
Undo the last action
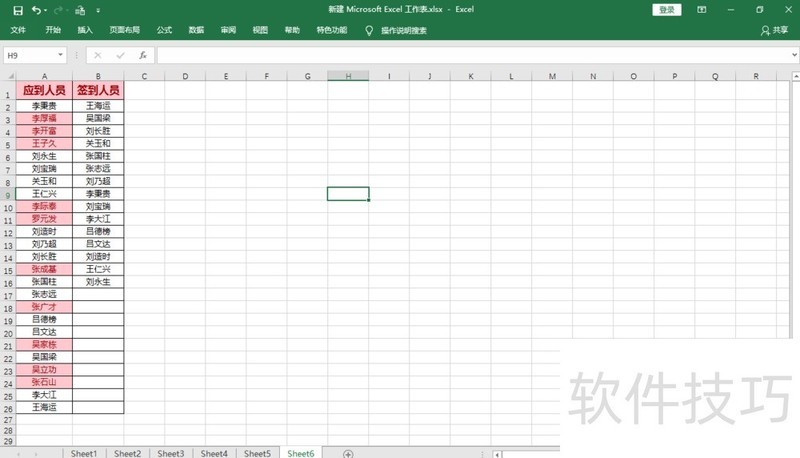35,10
